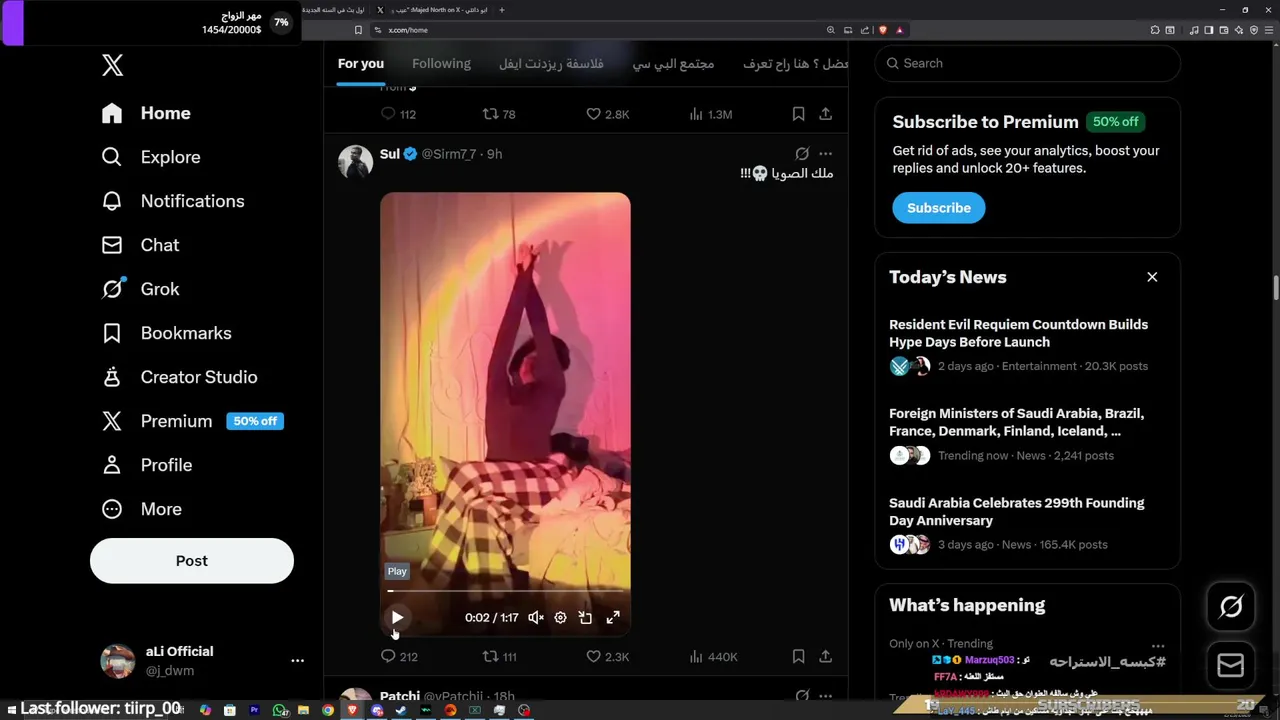Viewport: 1280px width, 720px height.
Task: Repost Sul's post showing 111 reposts
Action: [499, 657]
